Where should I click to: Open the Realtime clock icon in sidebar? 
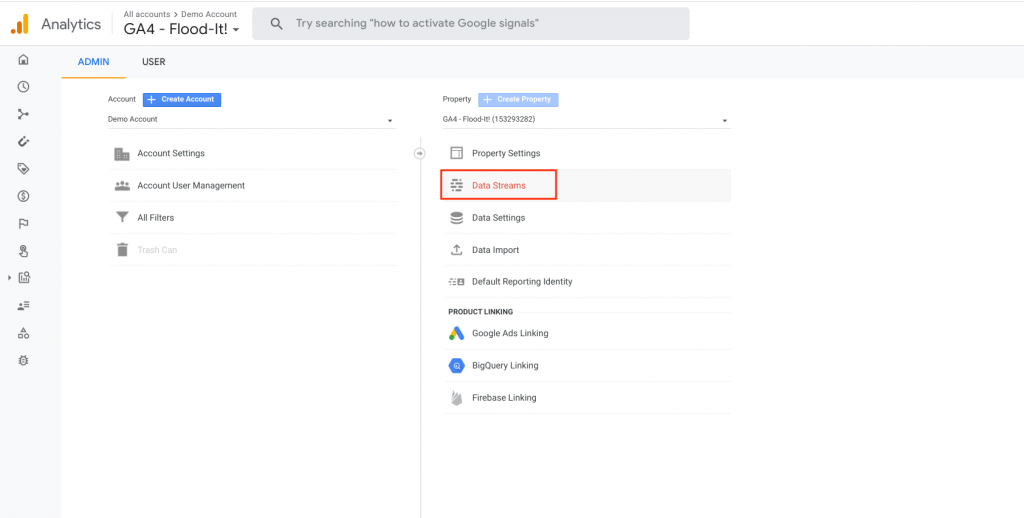[24, 87]
